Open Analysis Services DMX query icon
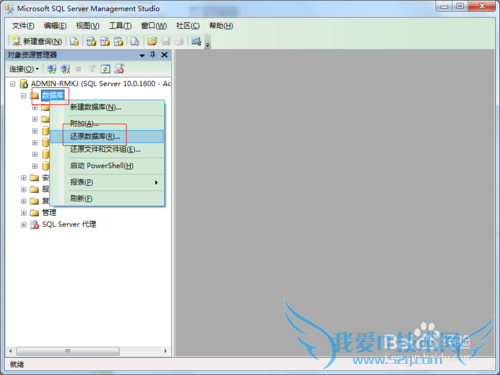The width and height of the screenshot is (500, 375). (x=105, y=41)
